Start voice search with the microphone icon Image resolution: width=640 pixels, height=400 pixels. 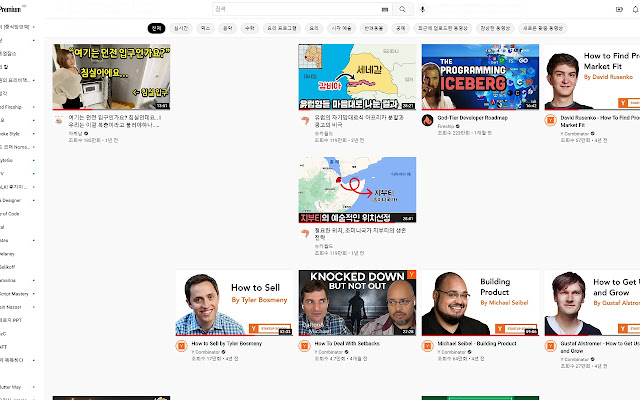click(422, 9)
